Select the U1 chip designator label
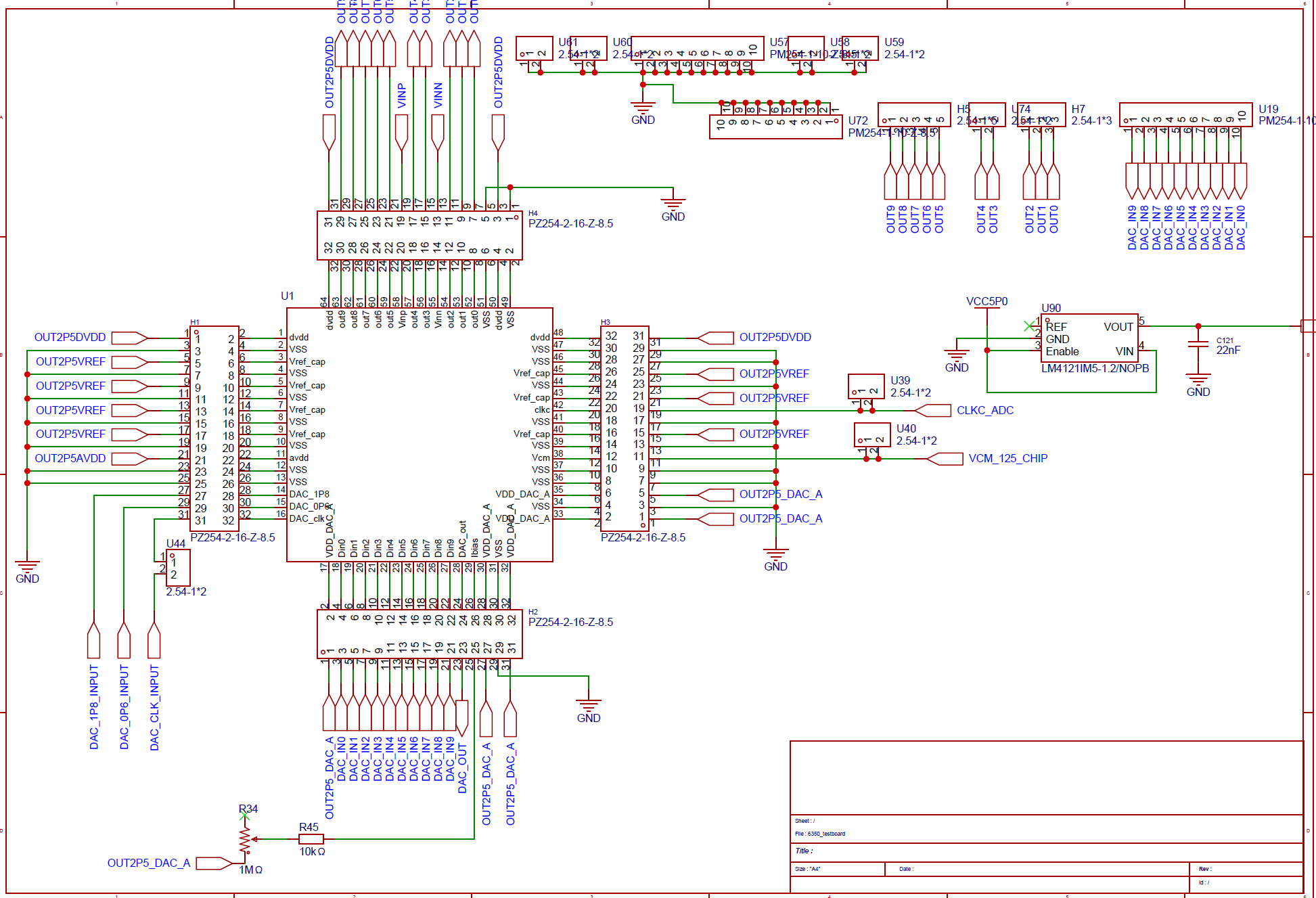 287,296
